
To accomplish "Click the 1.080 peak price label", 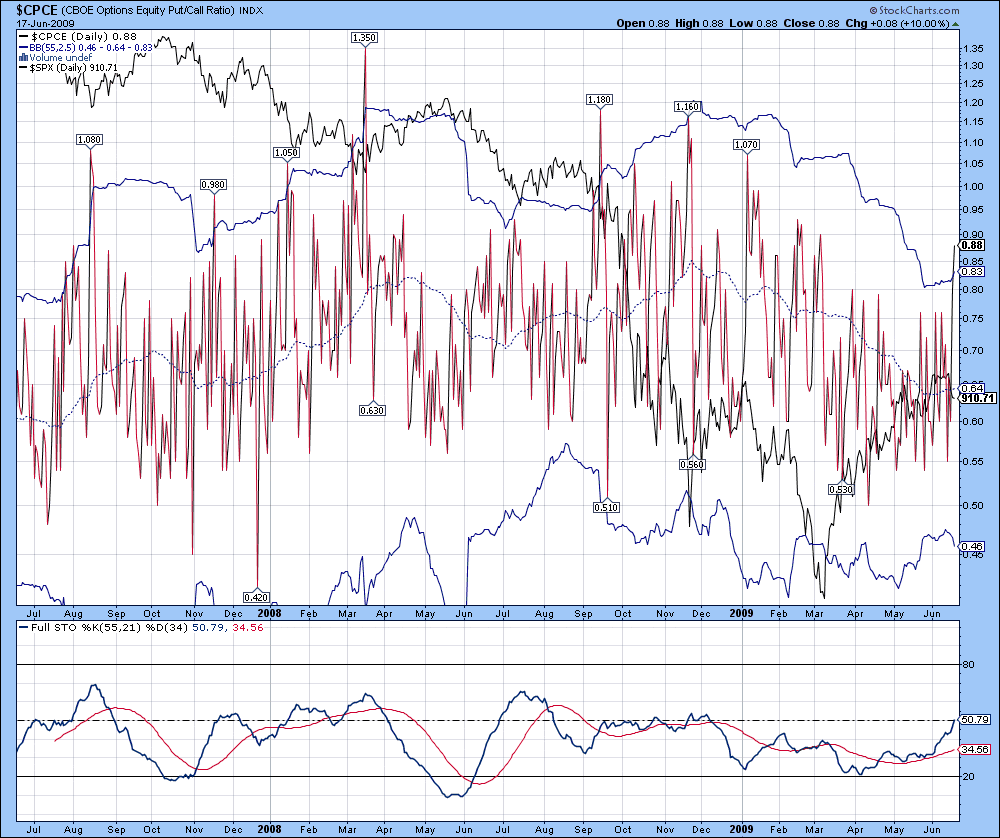I will (89, 139).
